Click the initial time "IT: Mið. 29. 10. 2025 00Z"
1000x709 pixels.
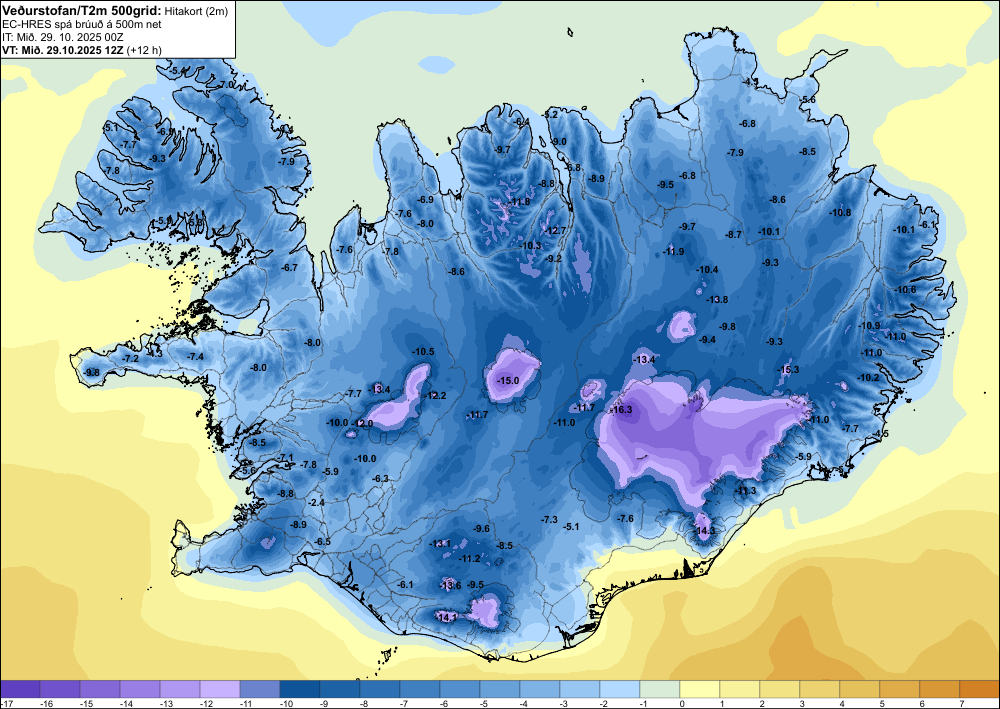coord(62,37)
